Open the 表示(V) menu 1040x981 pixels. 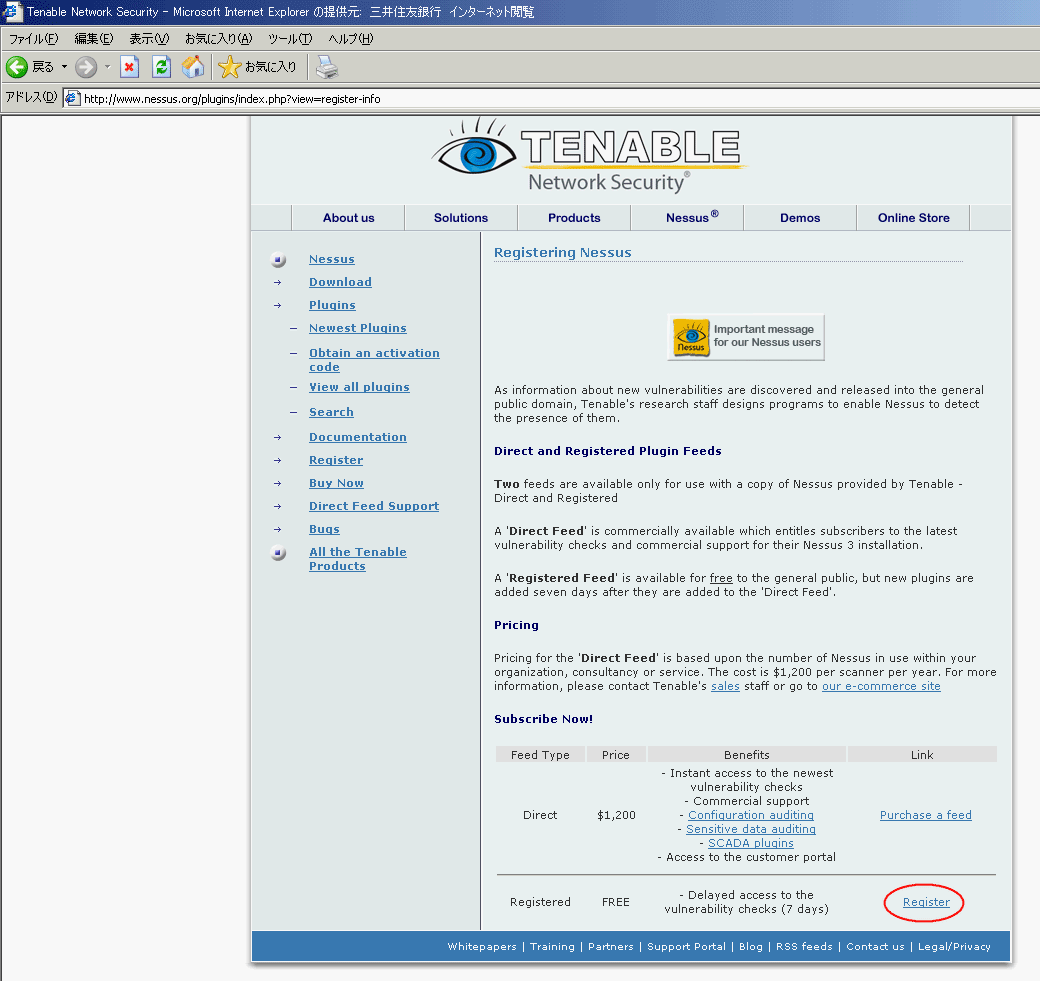tap(149, 38)
